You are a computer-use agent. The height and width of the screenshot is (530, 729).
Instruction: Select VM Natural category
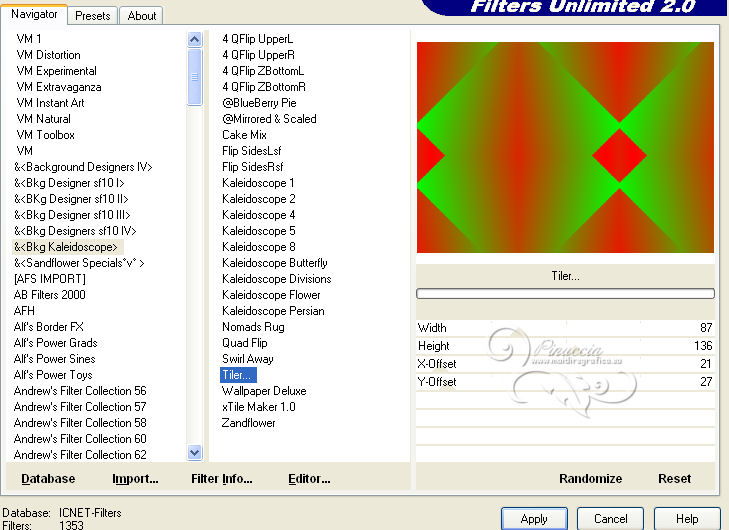pos(44,119)
